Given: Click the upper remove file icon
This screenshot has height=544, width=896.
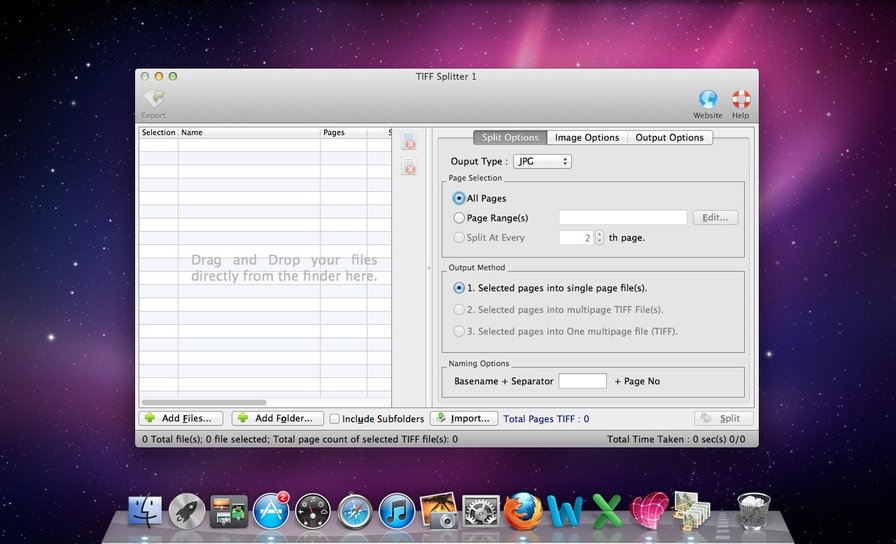Looking at the screenshot, I should coord(409,143).
